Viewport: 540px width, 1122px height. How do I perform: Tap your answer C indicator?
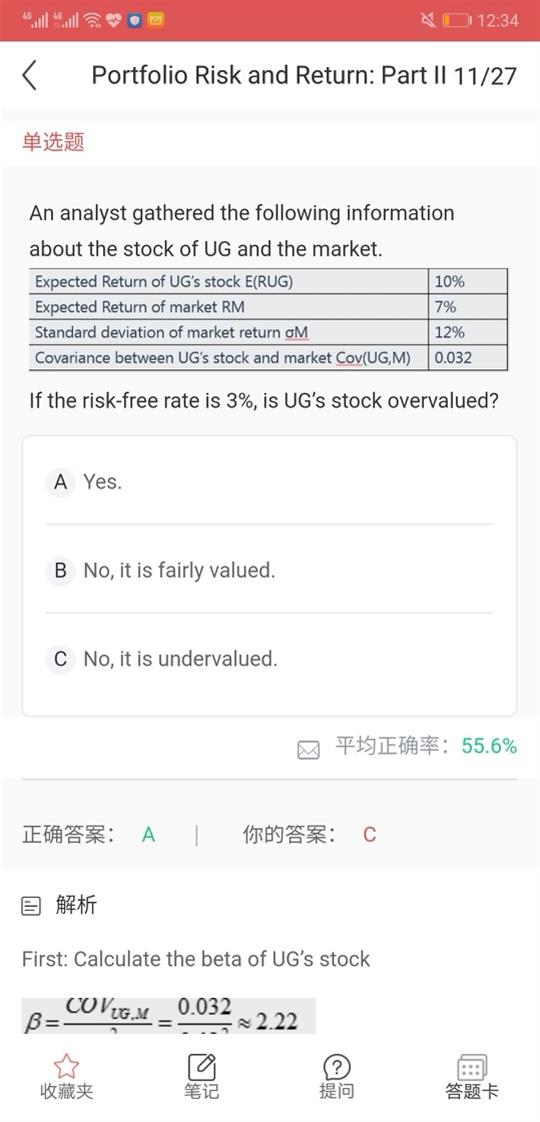[369, 834]
